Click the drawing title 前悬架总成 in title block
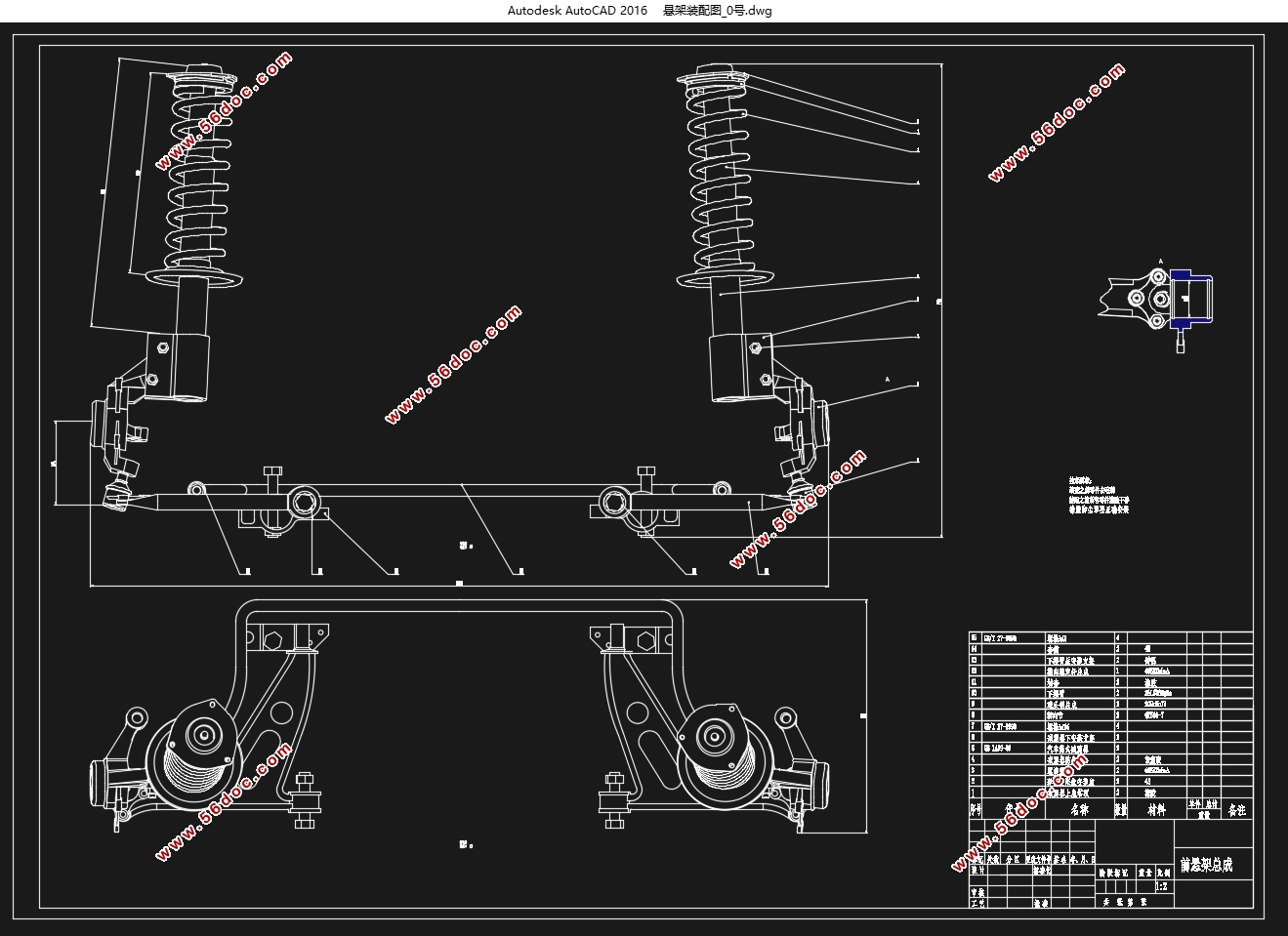 coord(1205,864)
